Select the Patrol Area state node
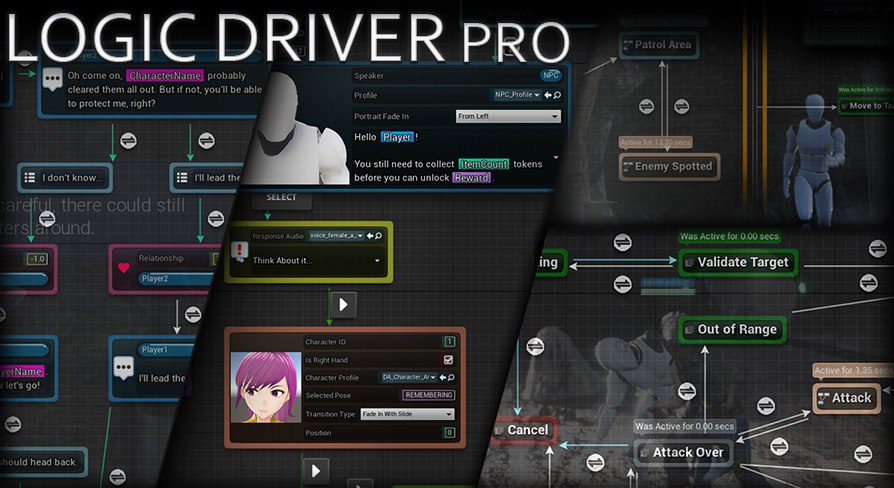Image resolution: width=894 pixels, height=488 pixels. 659,45
